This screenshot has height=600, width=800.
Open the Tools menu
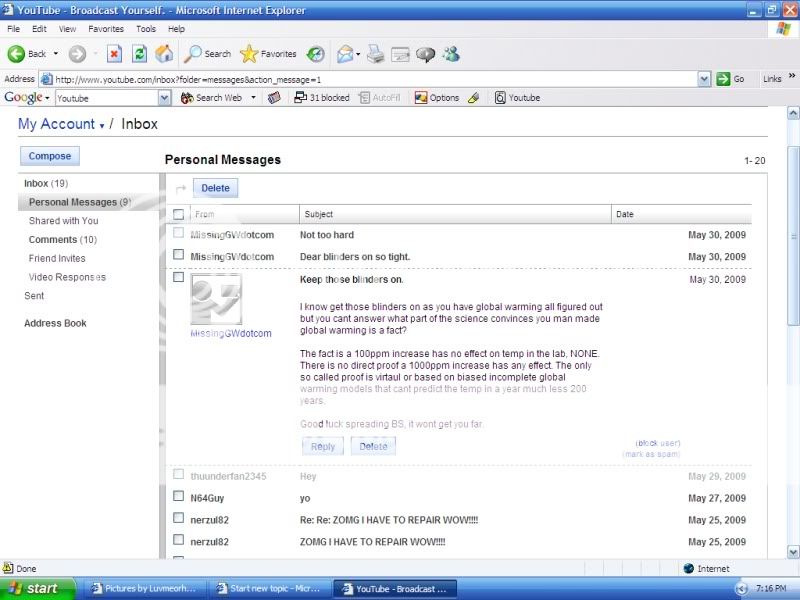point(145,29)
